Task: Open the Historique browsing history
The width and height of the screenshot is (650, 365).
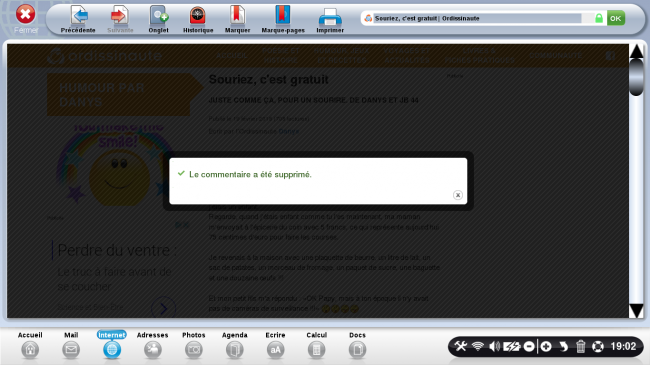Action: click(198, 19)
